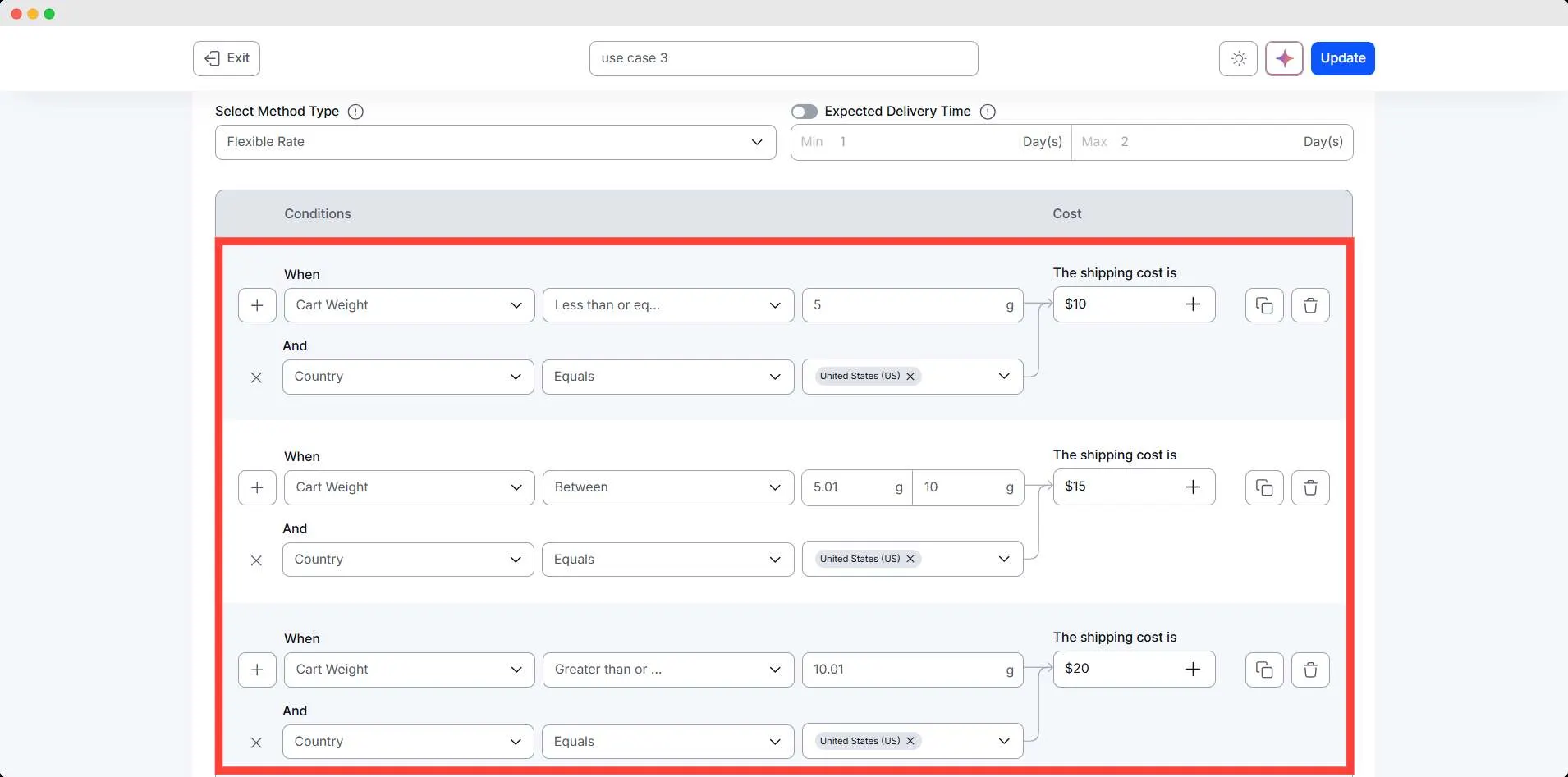Viewport: 1568px width, 777px height.
Task: Remove United States tag in second rule
Action: tap(910, 559)
